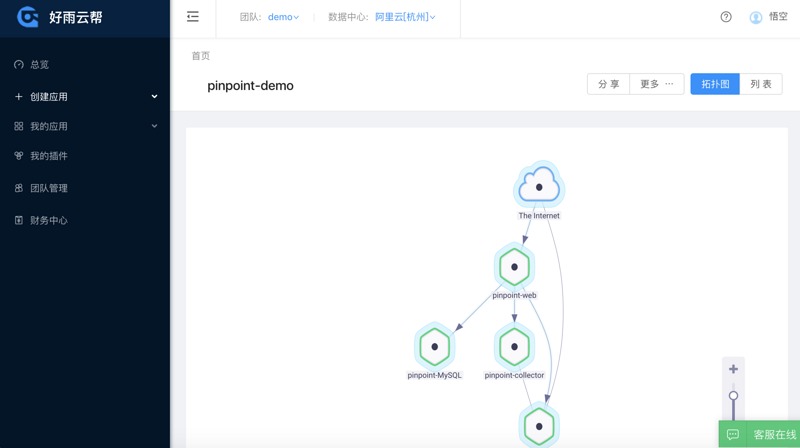Open the 更多 more options button
Image resolution: width=800 pixels, height=448 pixels.
(657, 84)
